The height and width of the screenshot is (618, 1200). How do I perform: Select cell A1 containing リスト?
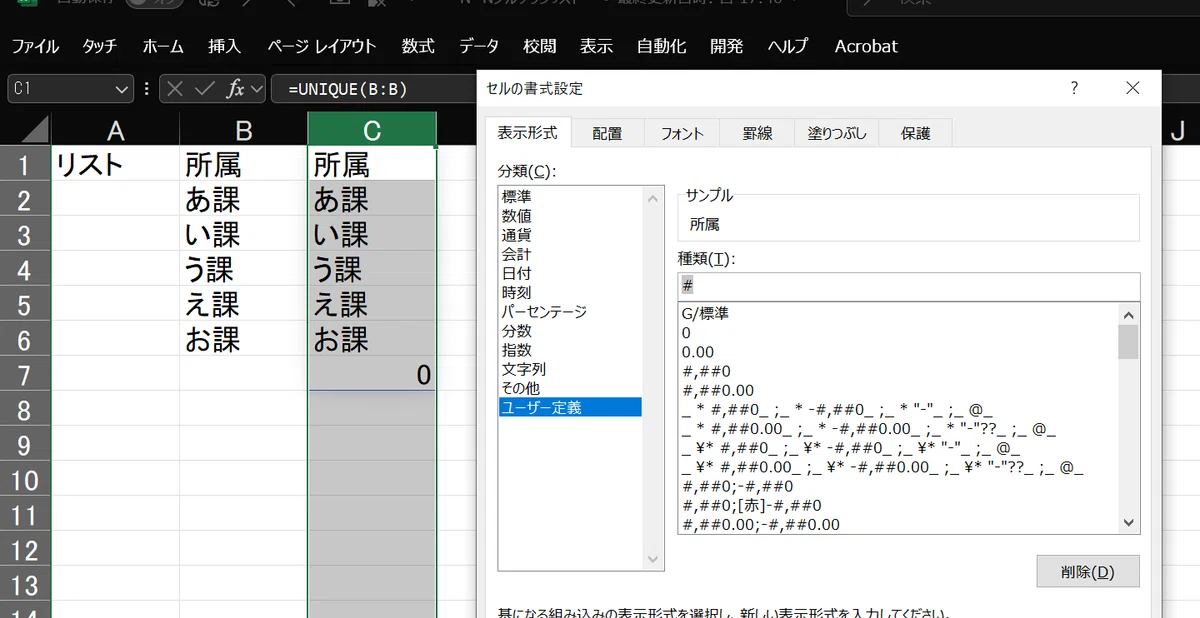click(x=115, y=164)
